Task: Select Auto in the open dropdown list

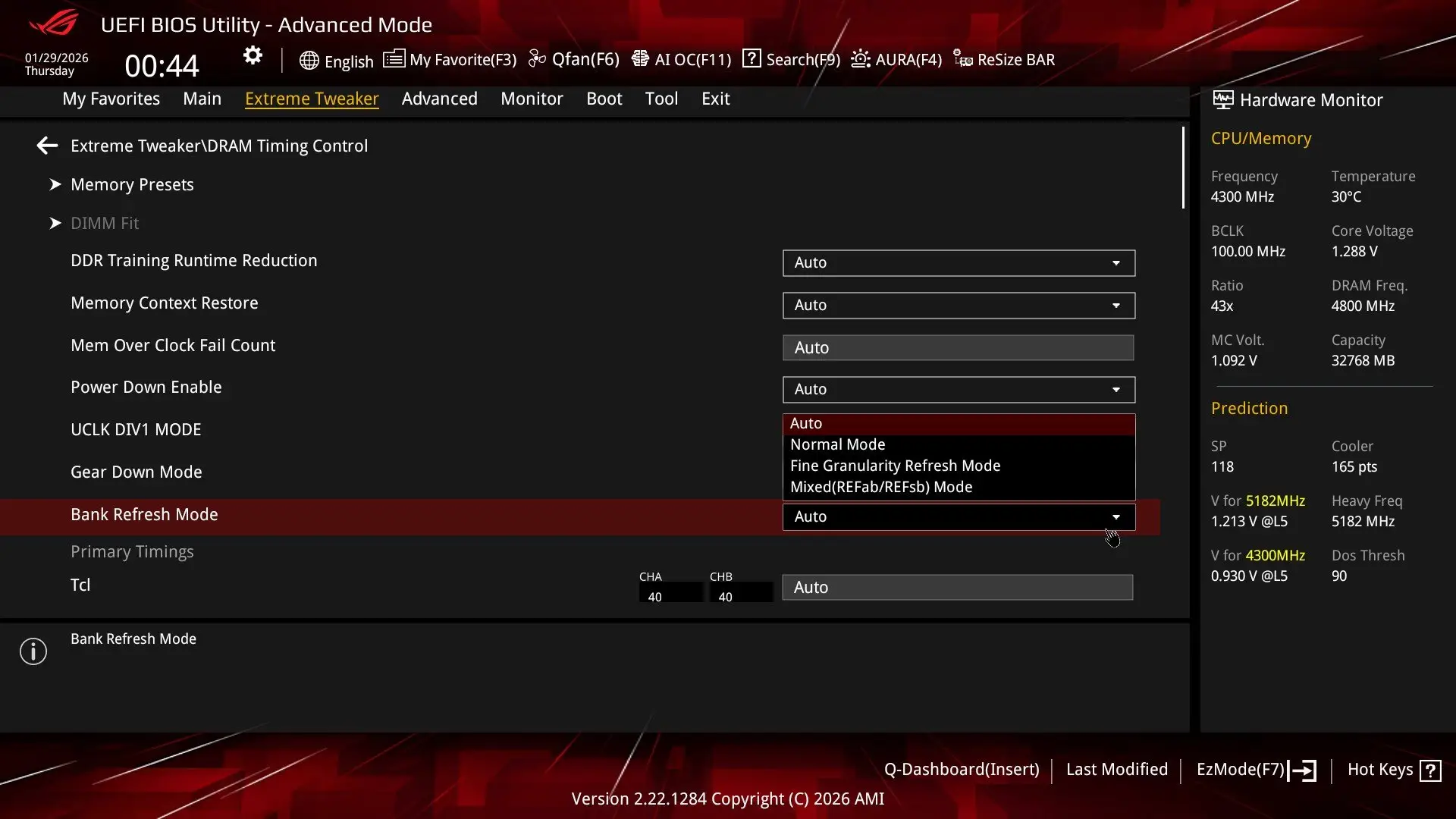Action: tap(959, 424)
